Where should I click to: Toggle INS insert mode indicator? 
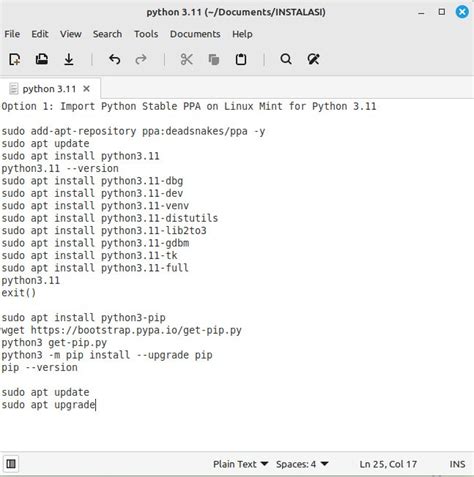(457, 464)
